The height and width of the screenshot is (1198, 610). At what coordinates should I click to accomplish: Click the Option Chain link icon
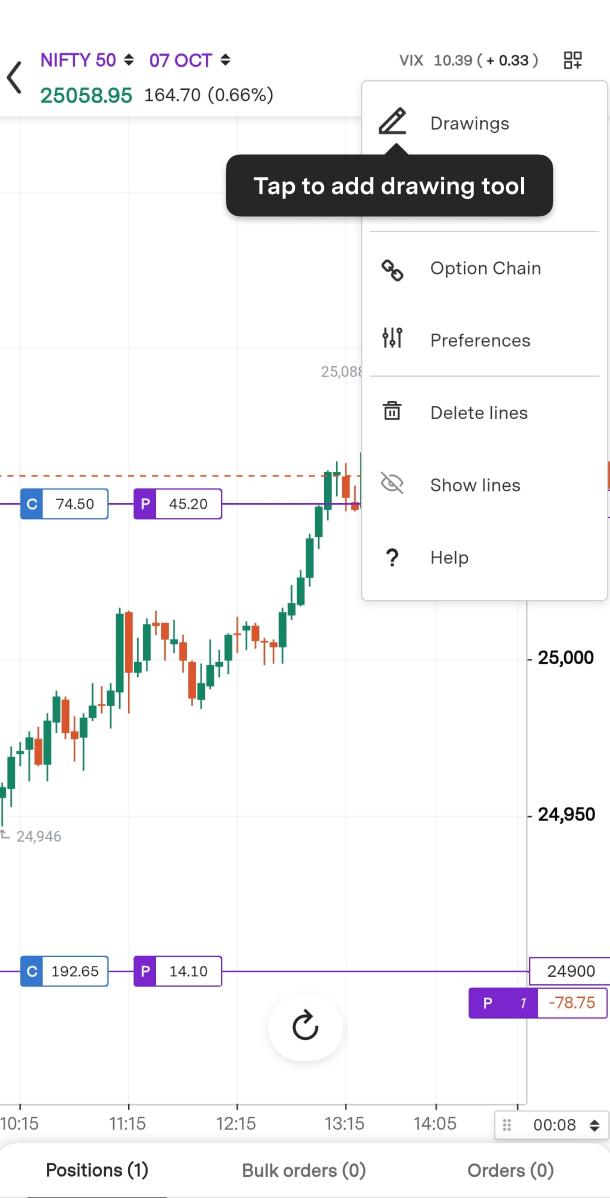point(393,269)
